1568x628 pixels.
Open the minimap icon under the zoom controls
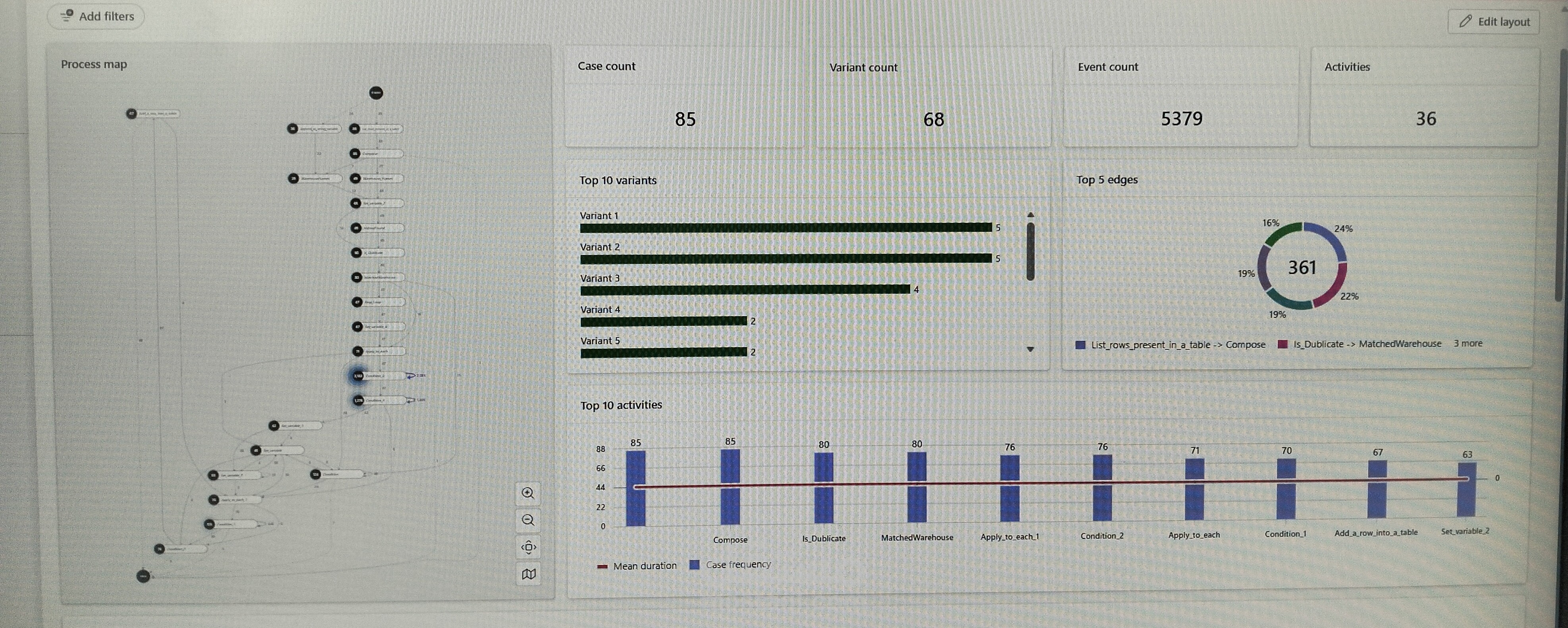528,573
